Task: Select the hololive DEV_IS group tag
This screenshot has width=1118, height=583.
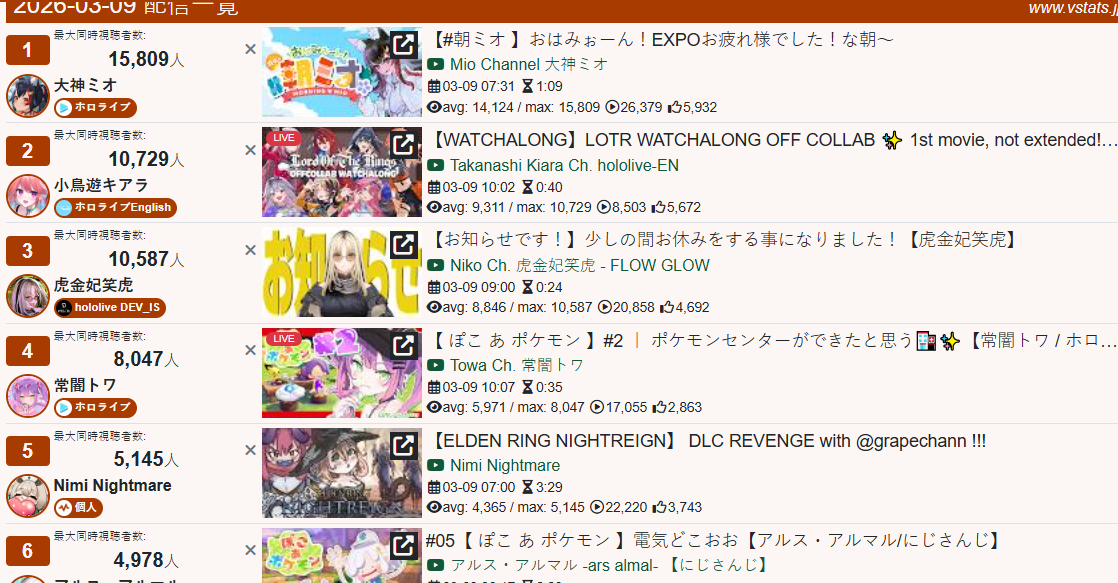Action: click(x=110, y=308)
